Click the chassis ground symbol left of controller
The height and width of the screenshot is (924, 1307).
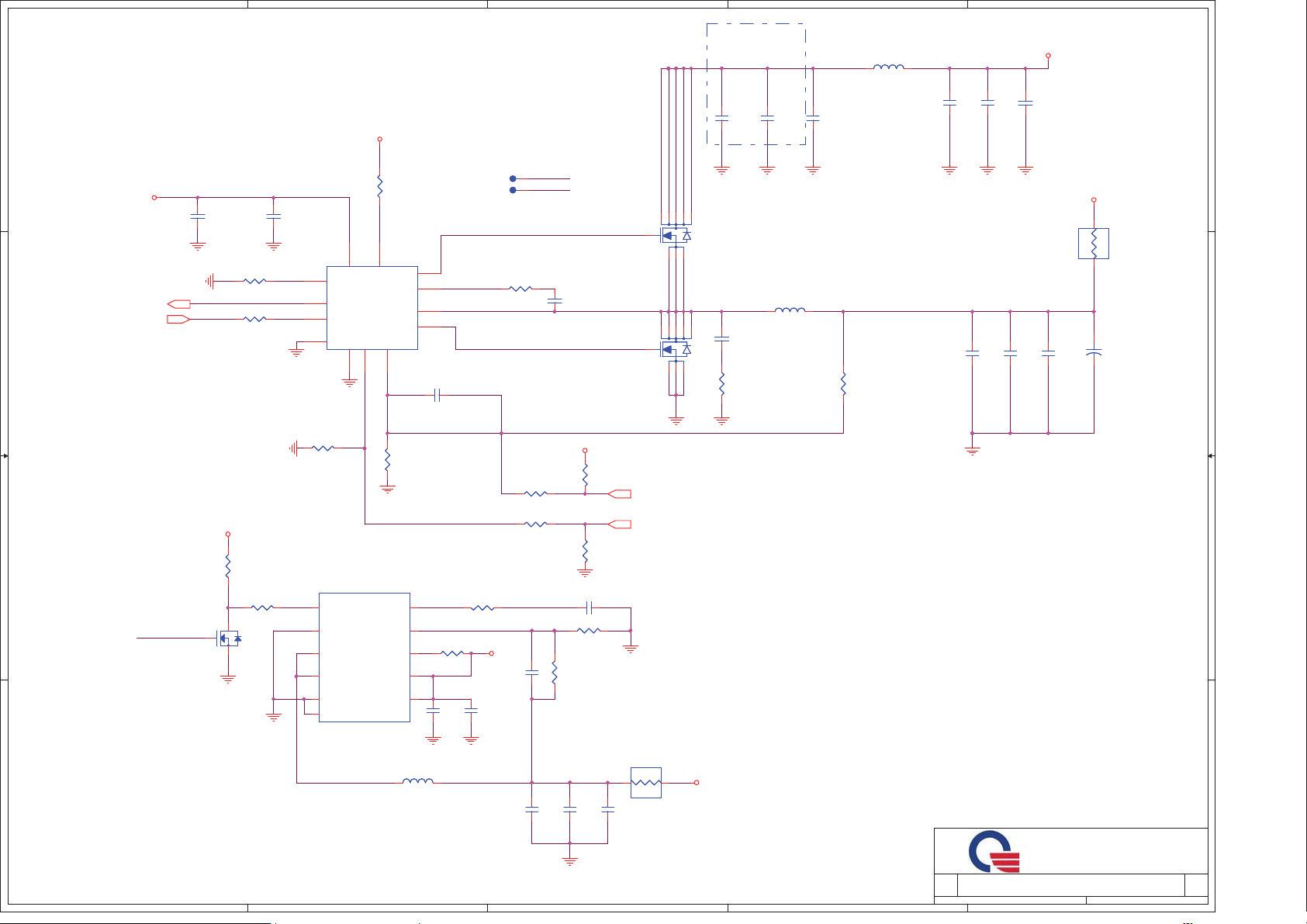[209, 281]
